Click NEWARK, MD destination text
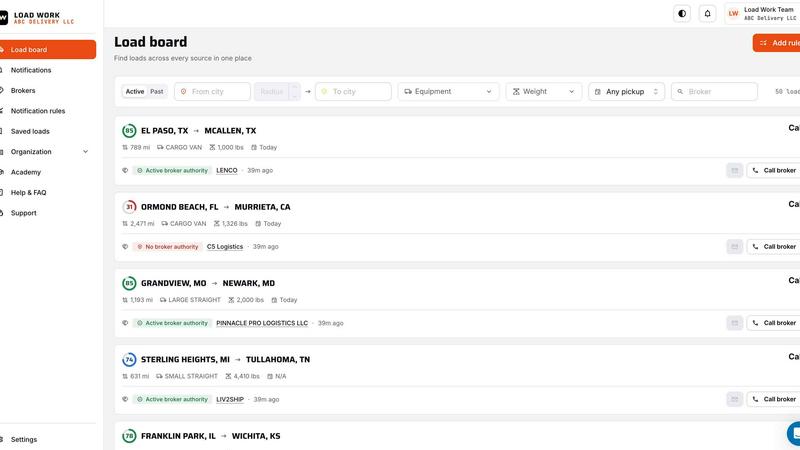The height and width of the screenshot is (450, 800). click(x=248, y=283)
